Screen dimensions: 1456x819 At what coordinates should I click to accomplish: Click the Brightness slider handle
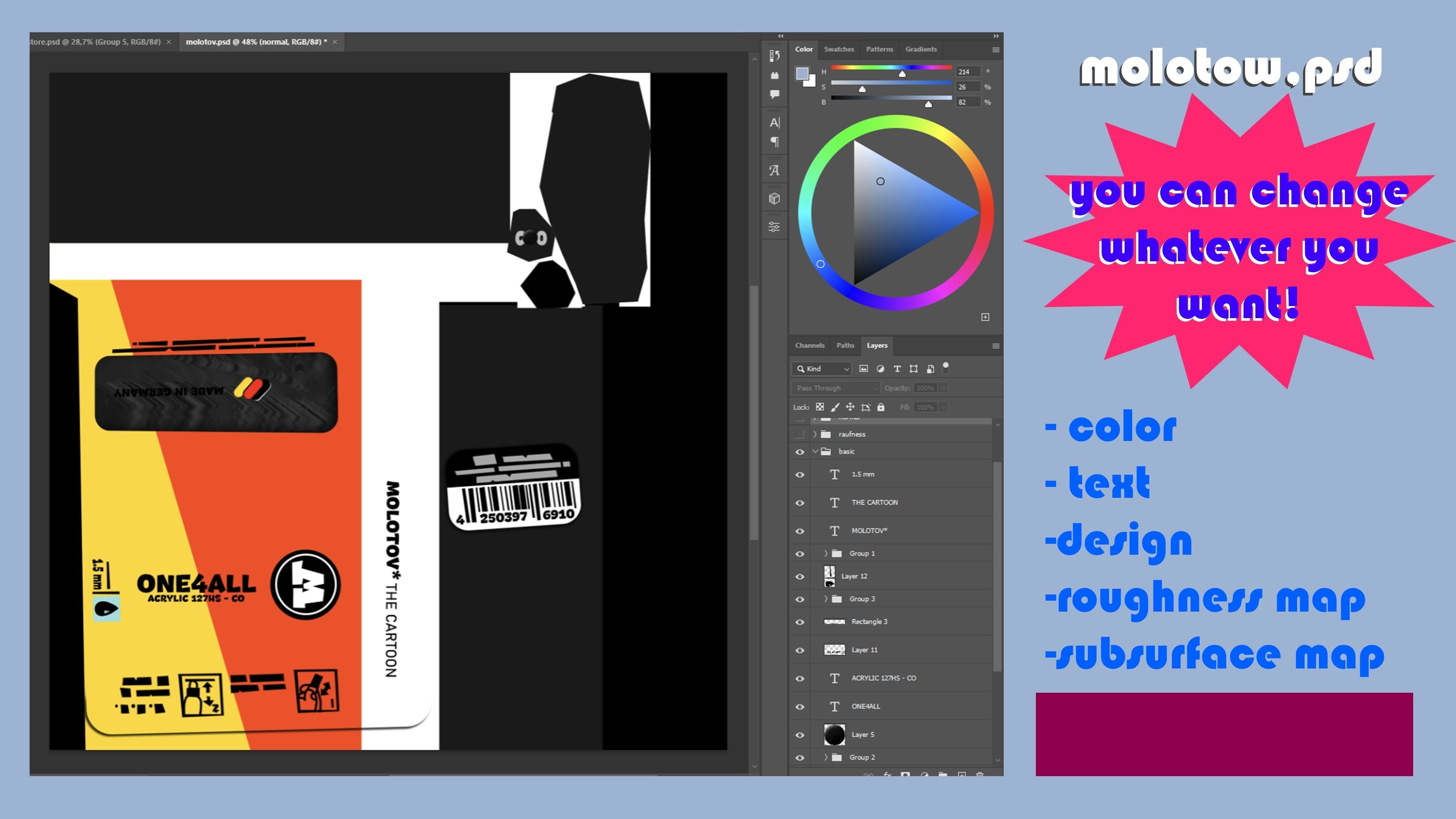928,105
